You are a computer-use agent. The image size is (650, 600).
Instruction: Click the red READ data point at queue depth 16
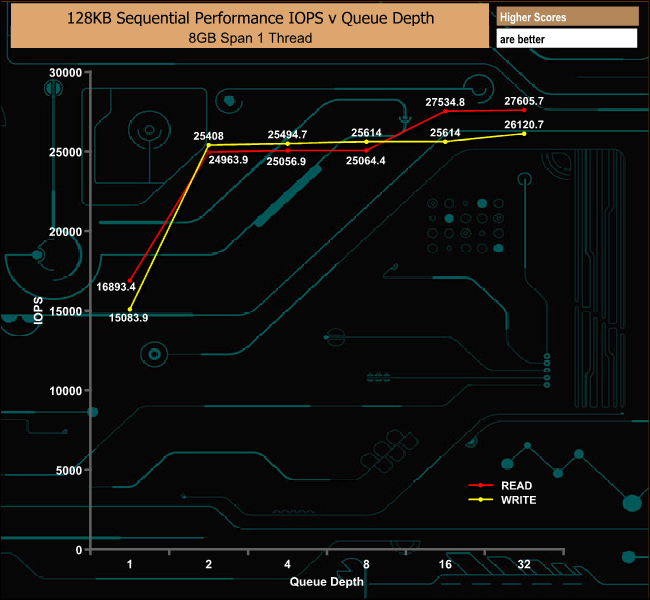point(446,111)
